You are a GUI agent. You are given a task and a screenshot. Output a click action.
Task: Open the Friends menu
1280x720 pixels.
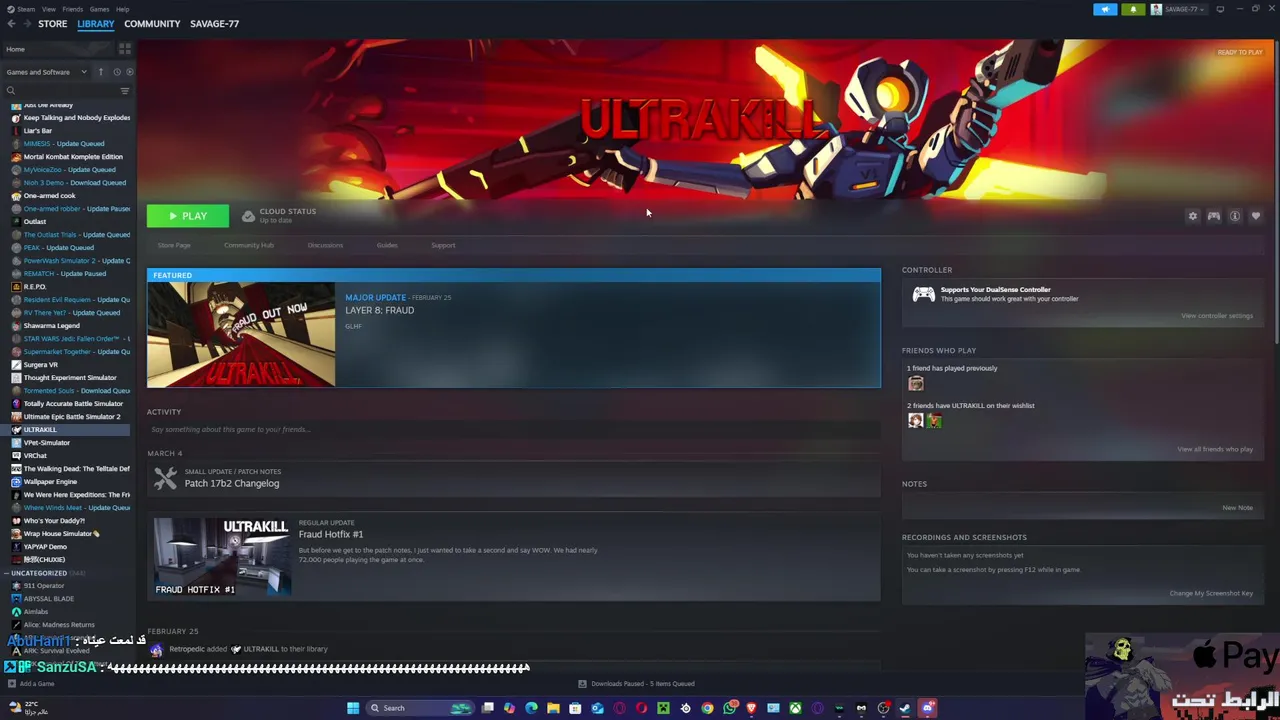(x=72, y=9)
